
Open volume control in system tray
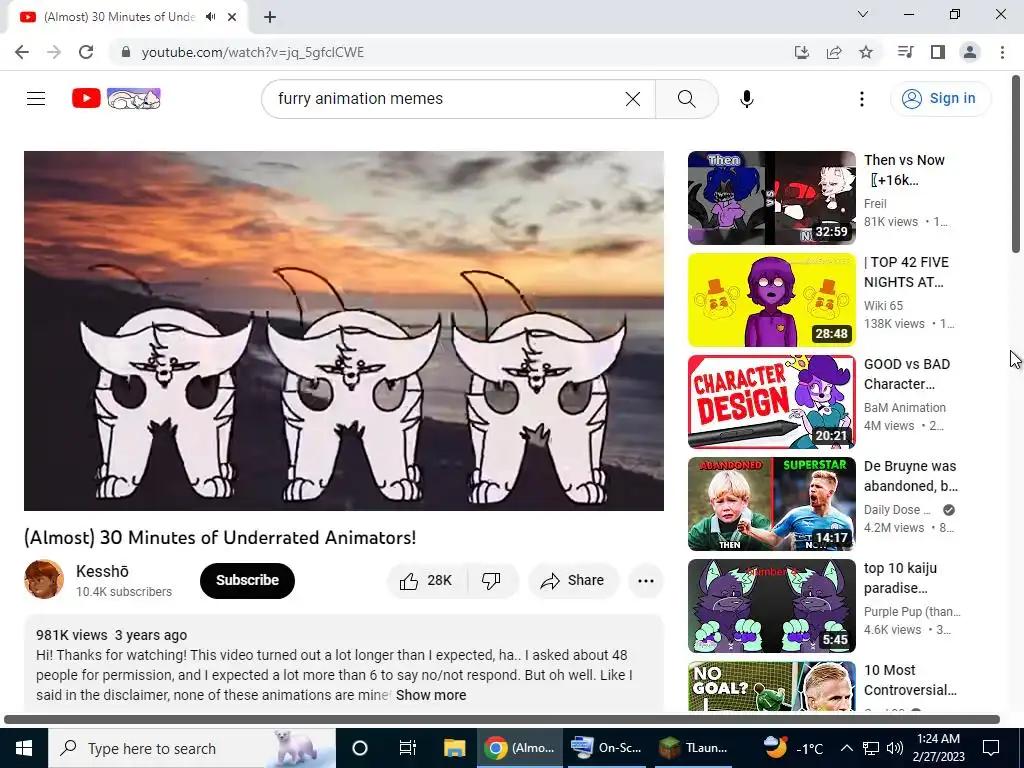(x=895, y=748)
